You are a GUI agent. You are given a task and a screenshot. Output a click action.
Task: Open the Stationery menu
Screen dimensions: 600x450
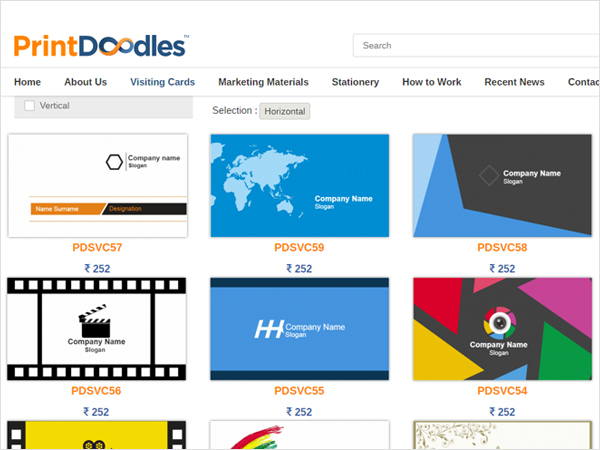[355, 82]
